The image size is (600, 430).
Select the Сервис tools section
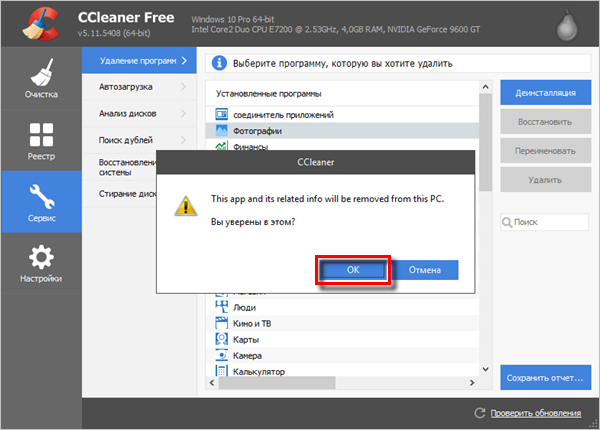coord(41,202)
